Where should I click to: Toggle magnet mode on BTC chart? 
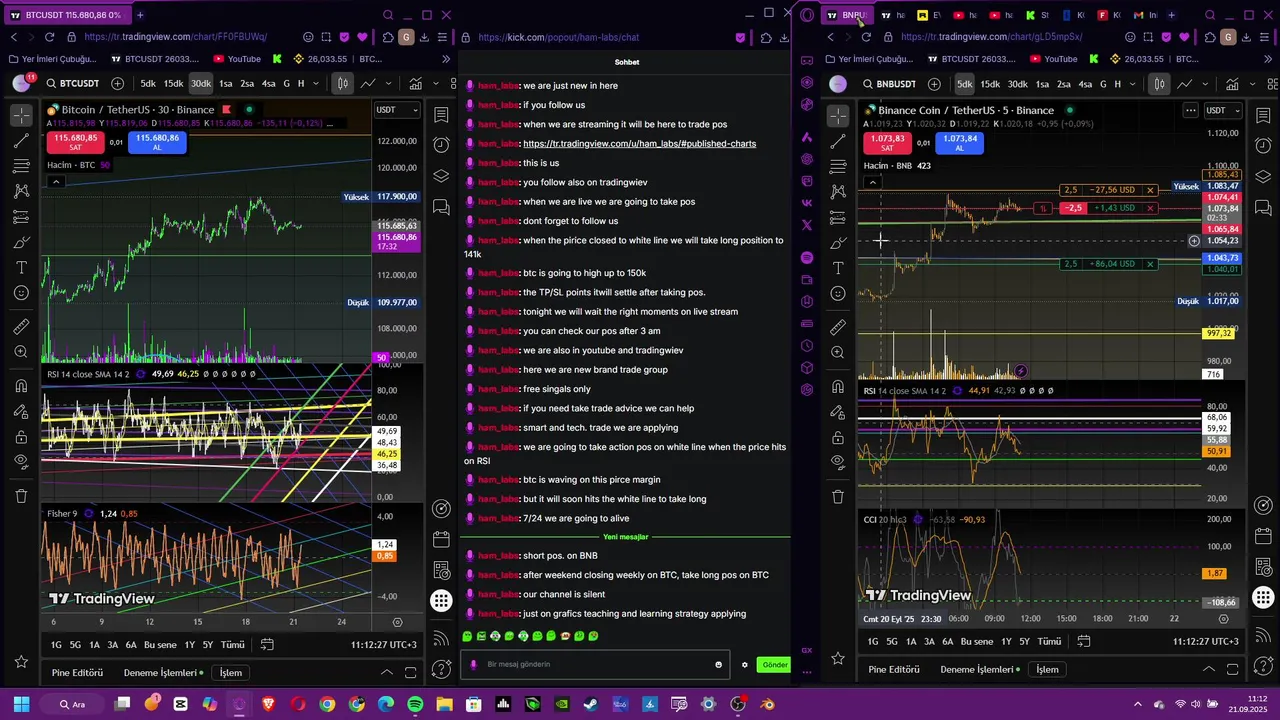pos(21,386)
